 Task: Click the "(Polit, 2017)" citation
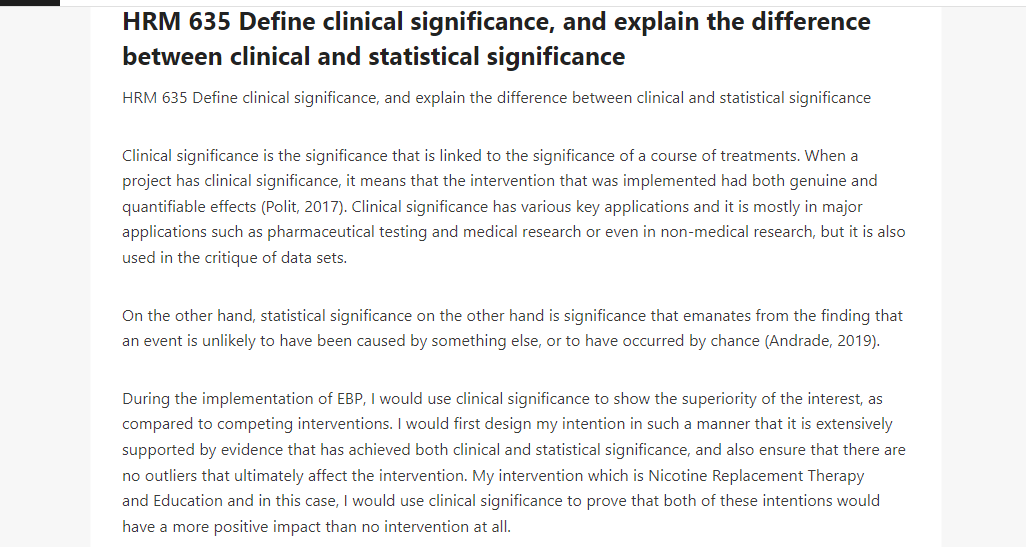coord(304,207)
